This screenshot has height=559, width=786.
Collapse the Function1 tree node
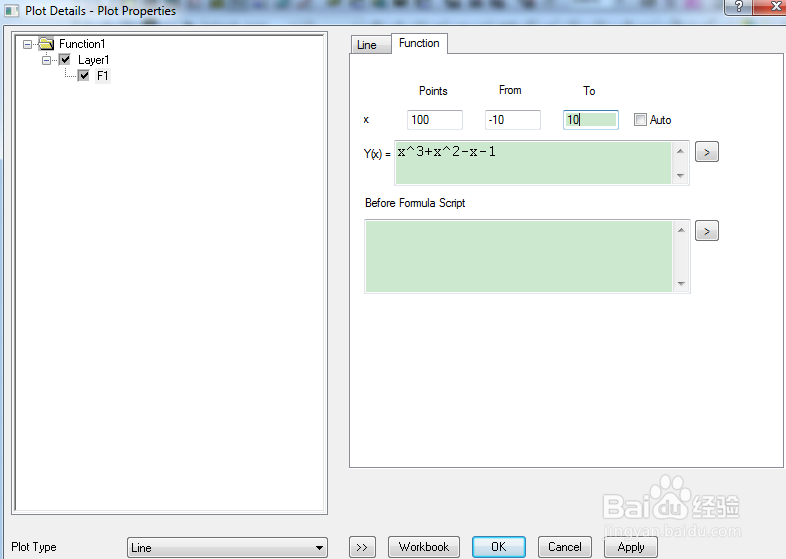(x=27, y=44)
